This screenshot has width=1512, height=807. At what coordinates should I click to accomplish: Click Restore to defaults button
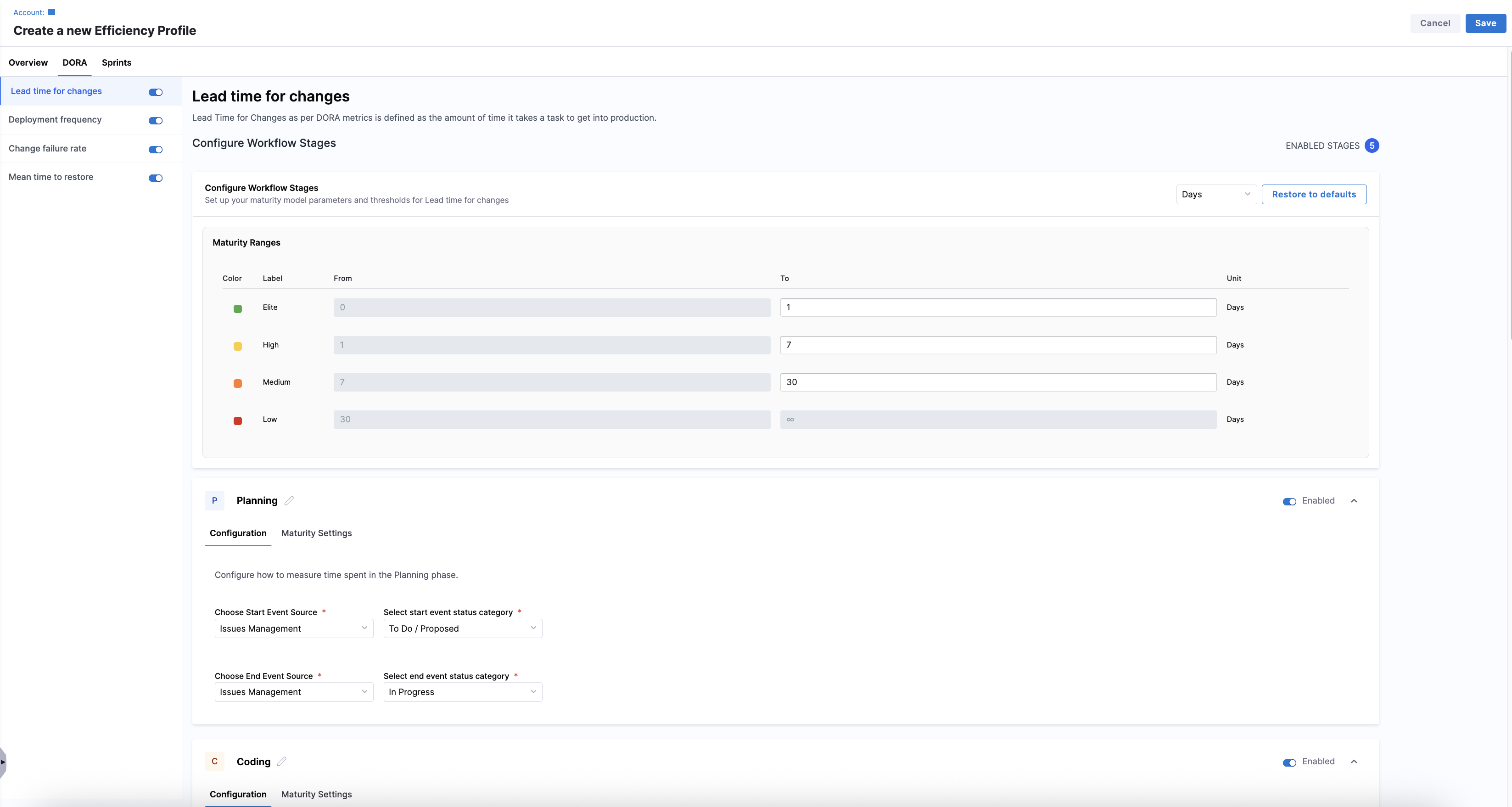(1314, 194)
